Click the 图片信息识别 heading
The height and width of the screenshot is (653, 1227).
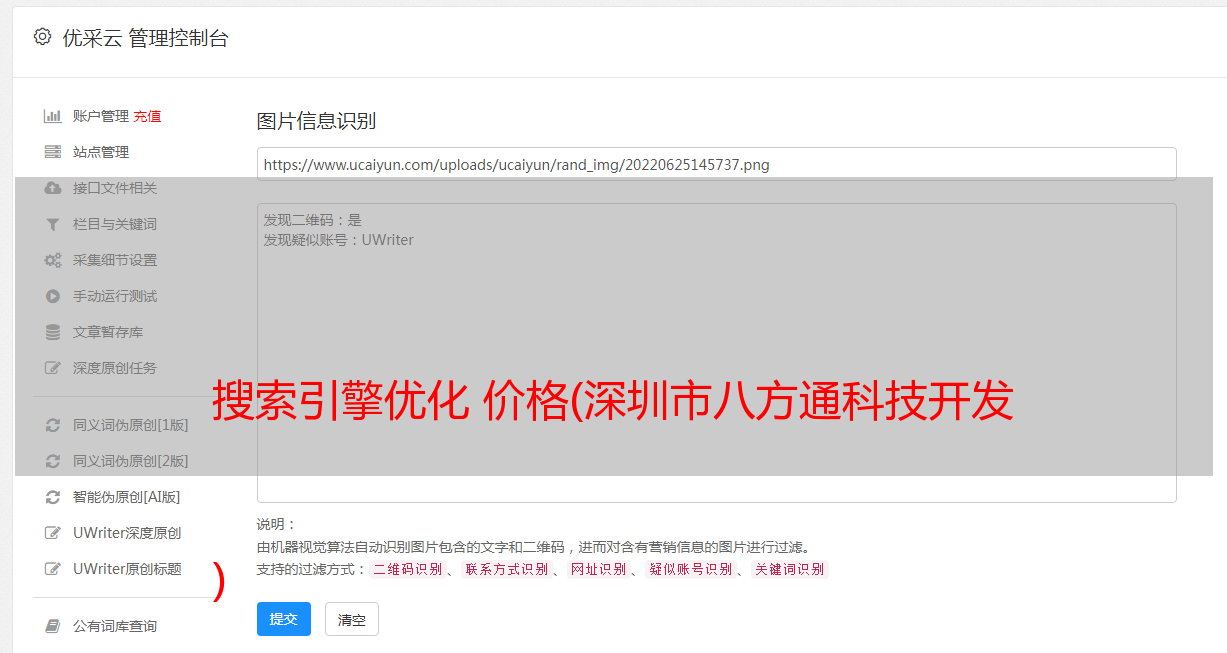pyautogui.click(x=316, y=121)
